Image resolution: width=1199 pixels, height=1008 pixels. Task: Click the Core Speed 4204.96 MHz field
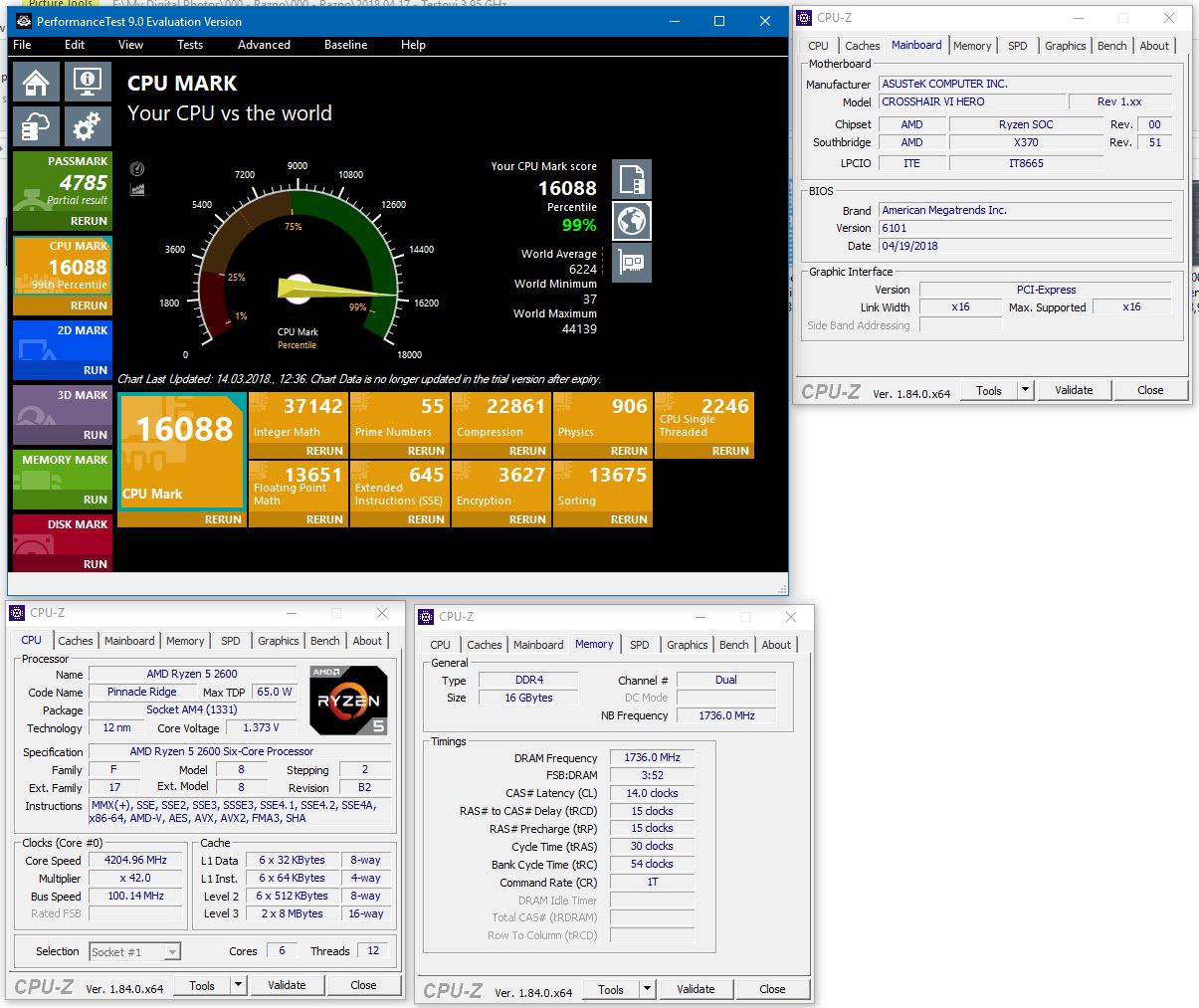coord(135,860)
